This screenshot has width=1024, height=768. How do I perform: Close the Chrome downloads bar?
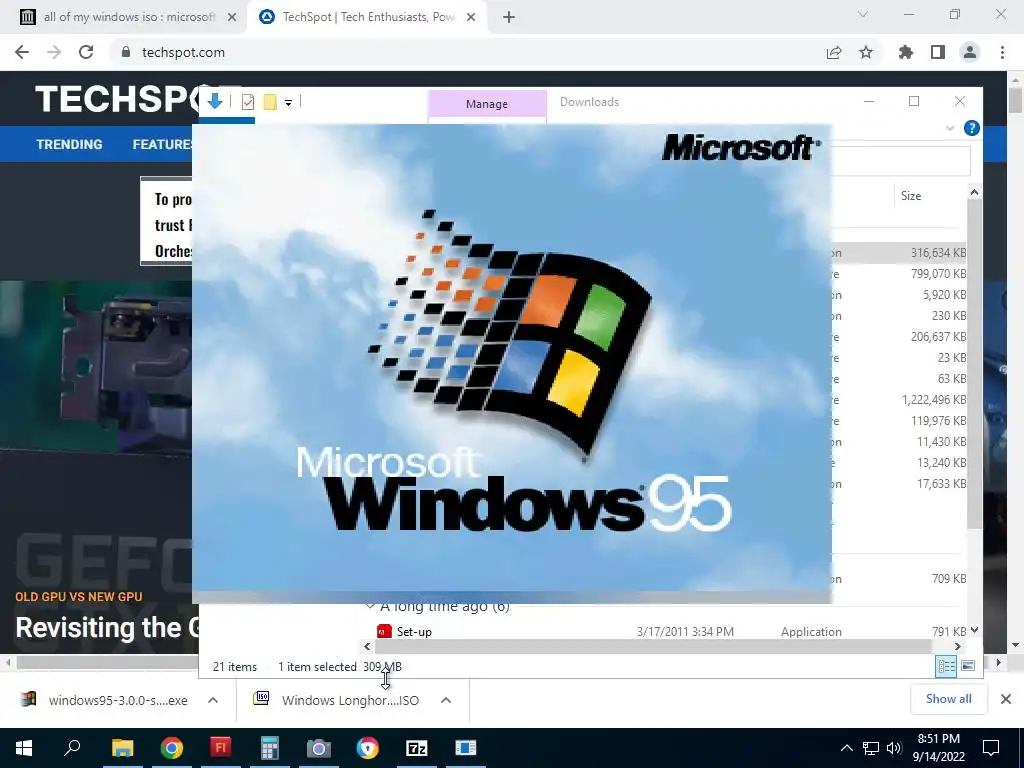[x=1006, y=699]
